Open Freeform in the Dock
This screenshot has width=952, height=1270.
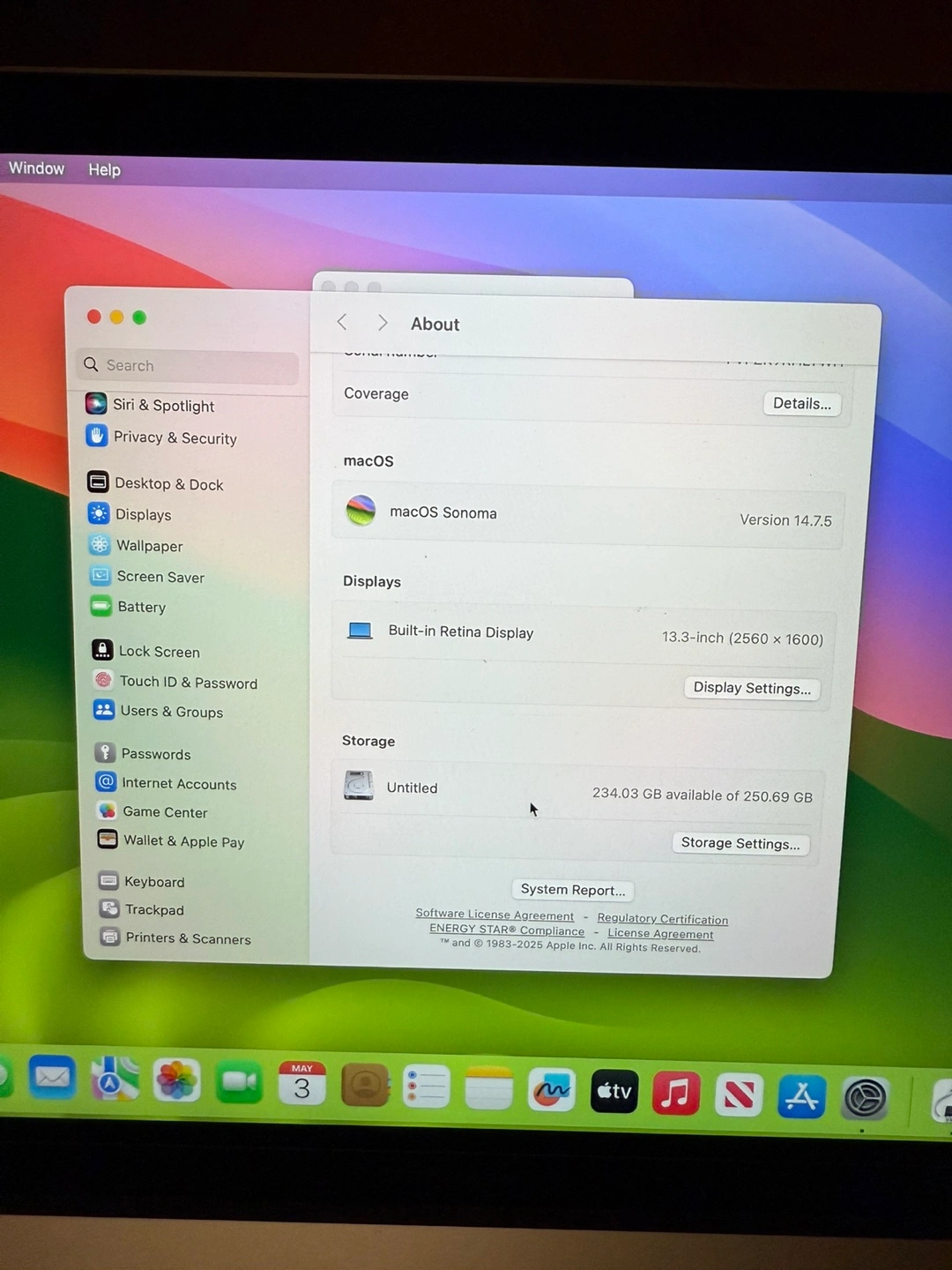552,1091
